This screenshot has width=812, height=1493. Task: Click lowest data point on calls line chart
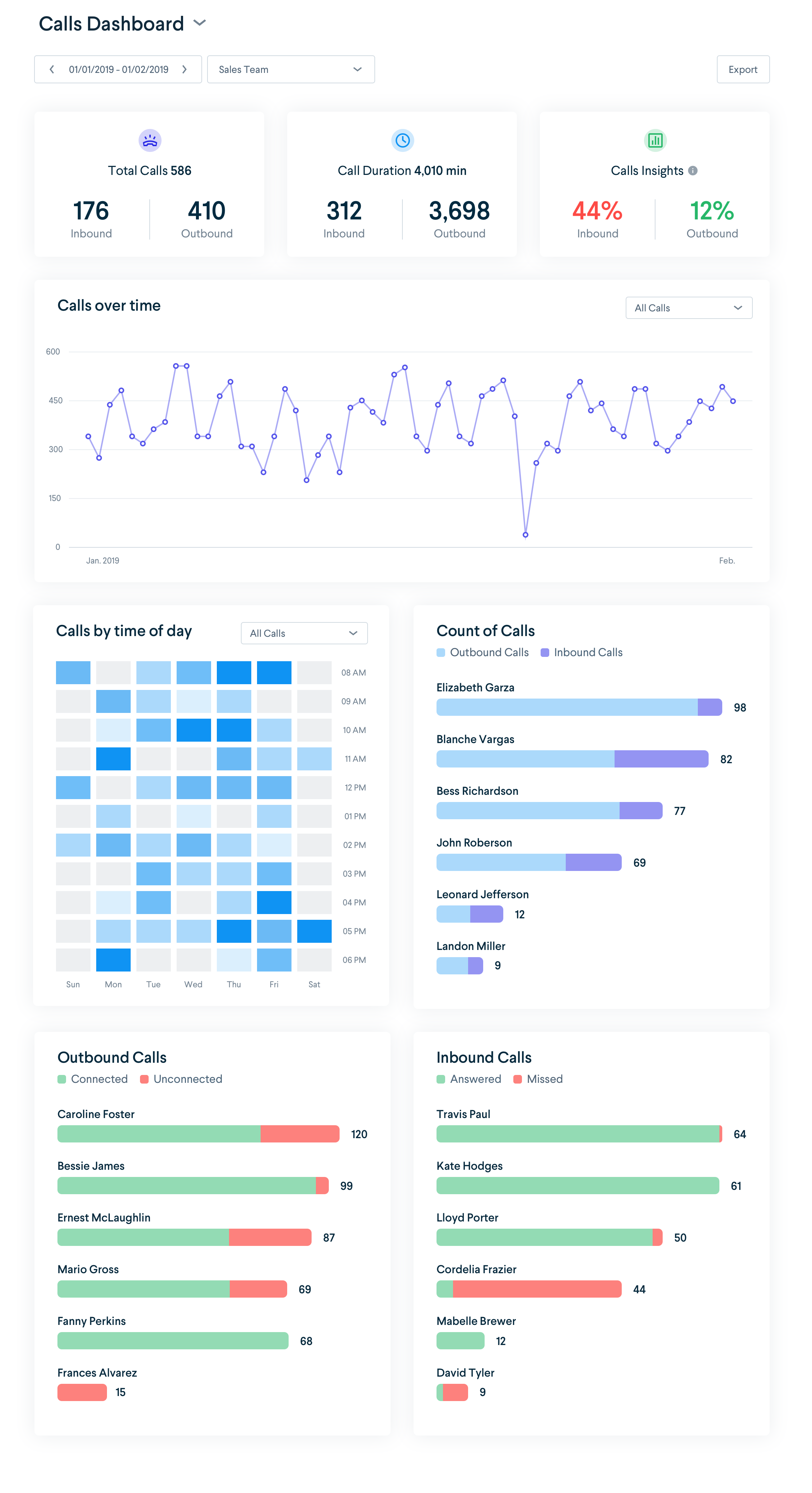pos(525,534)
